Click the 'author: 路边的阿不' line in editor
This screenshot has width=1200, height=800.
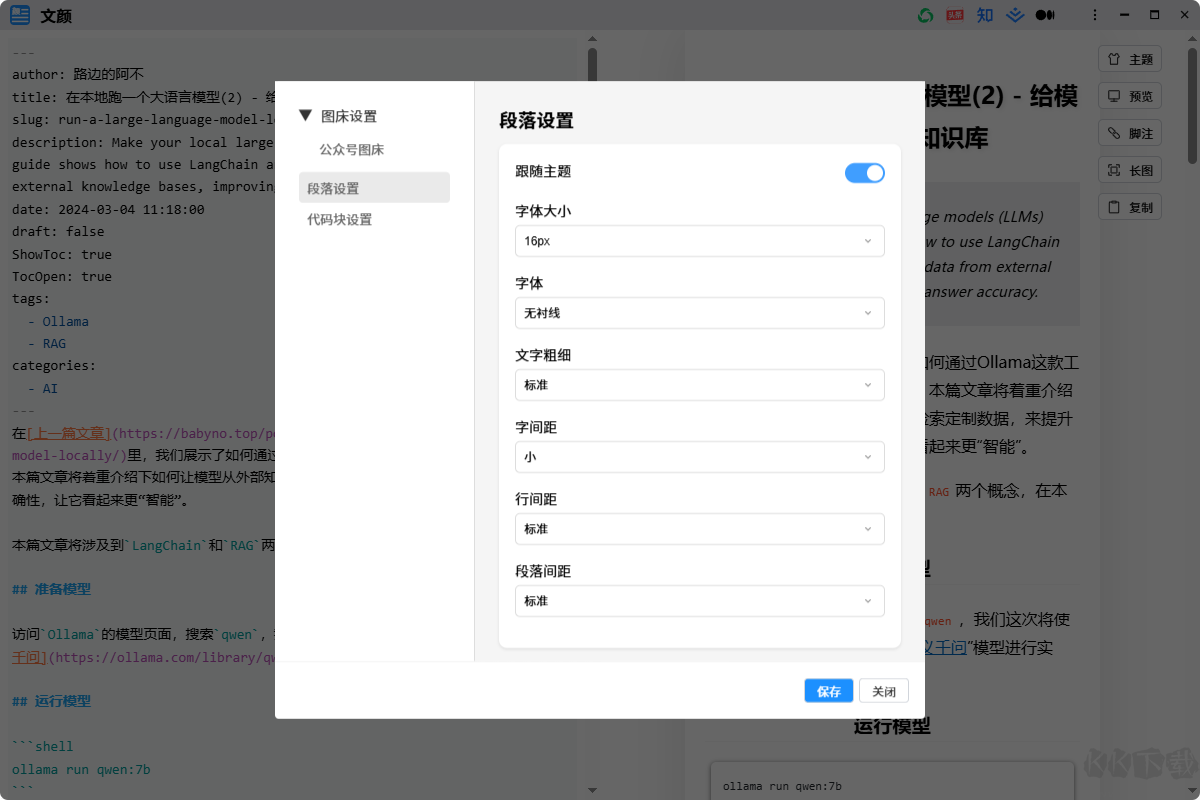coord(78,74)
